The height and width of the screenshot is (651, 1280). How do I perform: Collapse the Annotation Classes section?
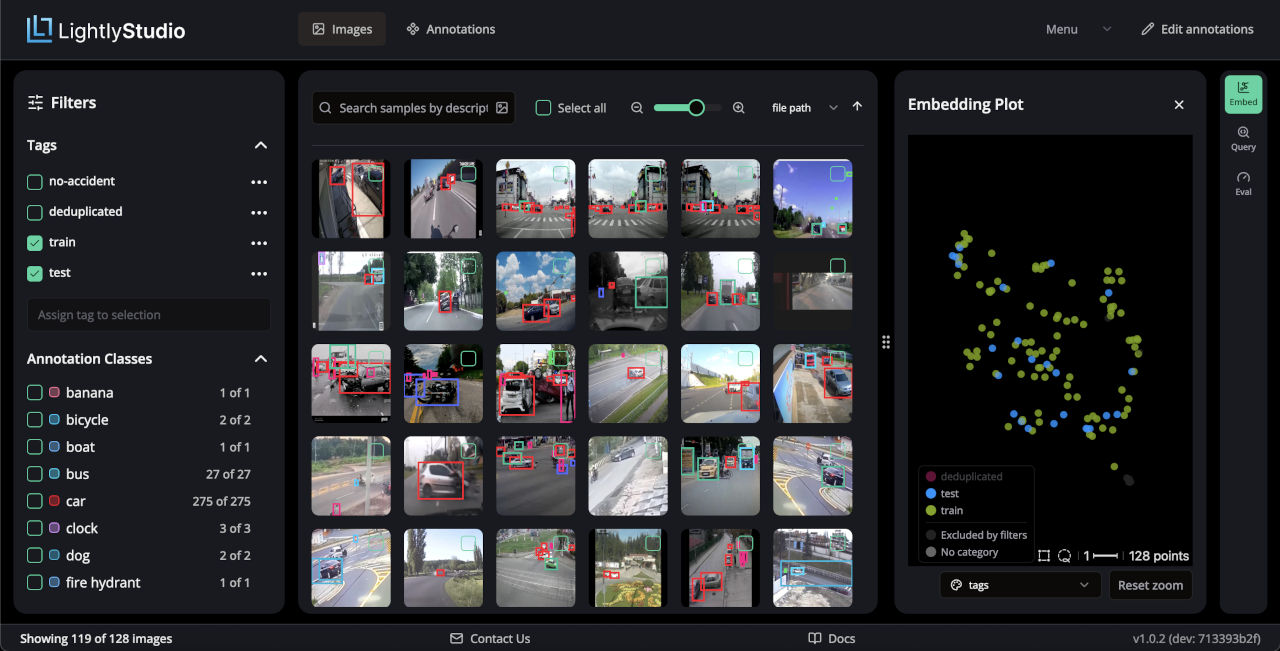pyautogui.click(x=261, y=359)
